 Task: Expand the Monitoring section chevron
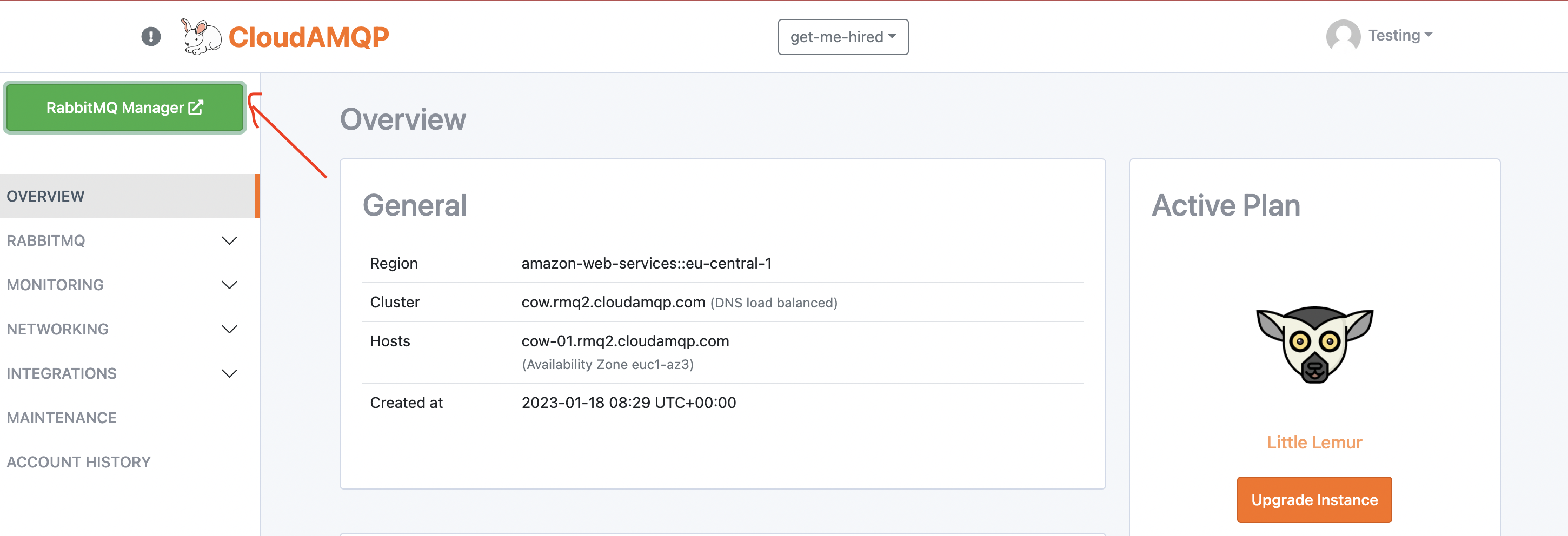tap(229, 285)
